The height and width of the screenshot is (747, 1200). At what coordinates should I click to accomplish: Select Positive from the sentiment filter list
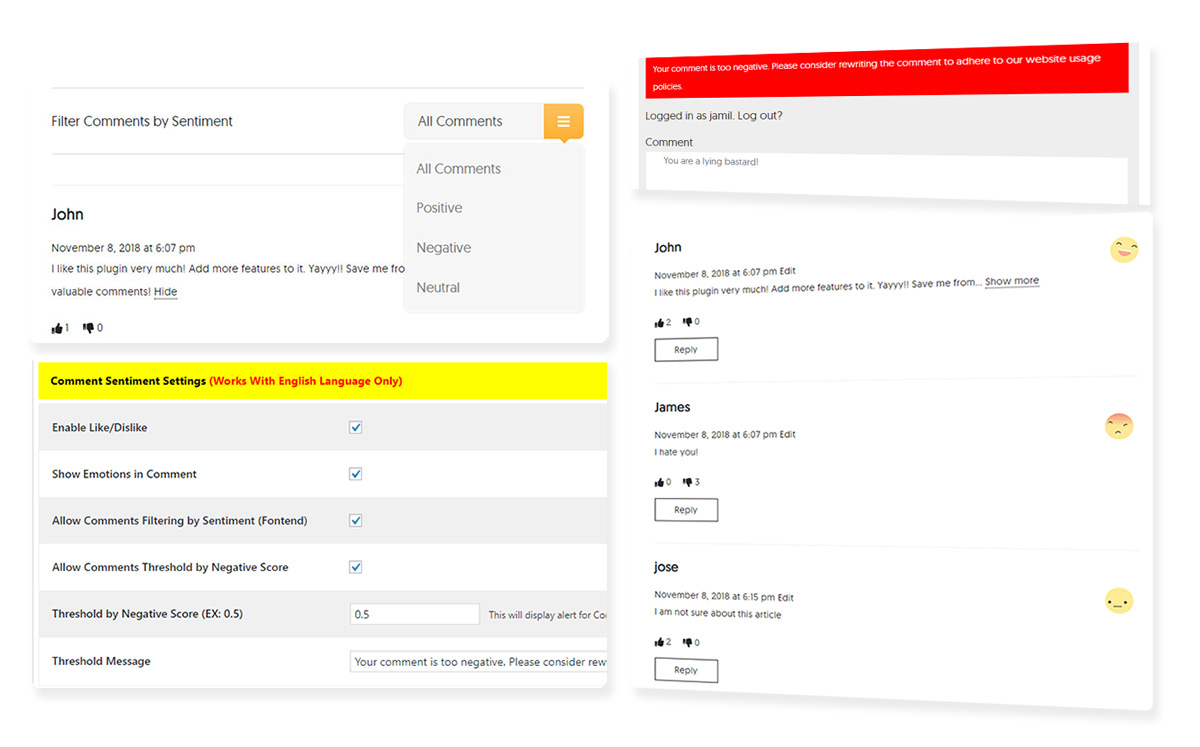(439, 207)
